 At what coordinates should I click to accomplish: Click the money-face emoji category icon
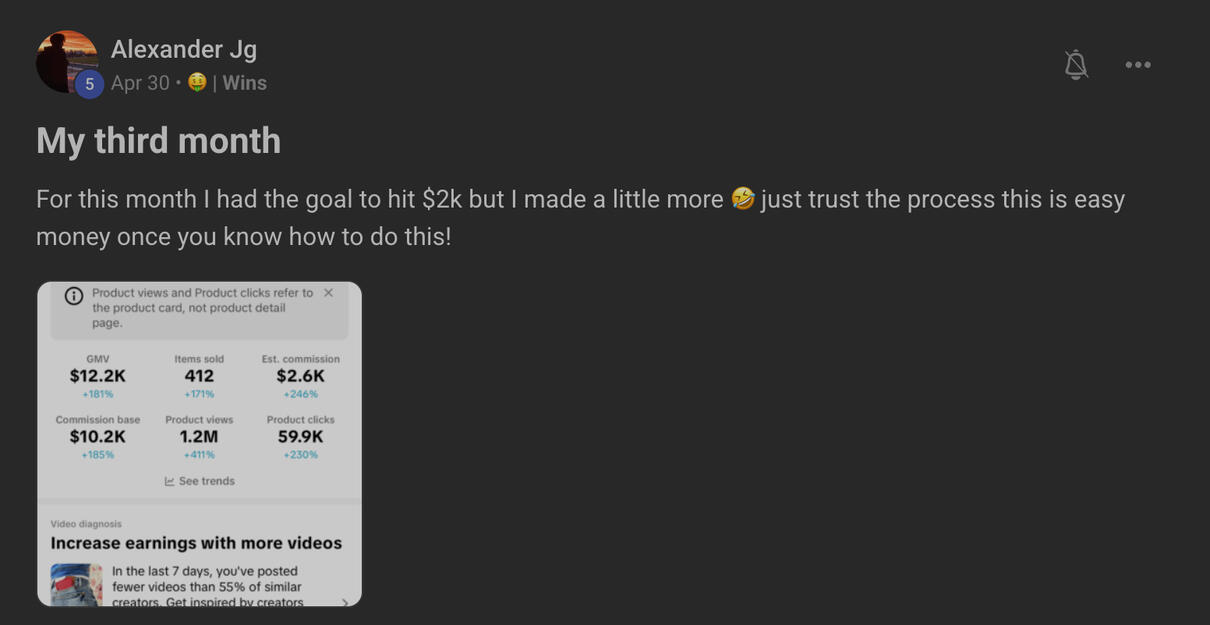point(197,83)
